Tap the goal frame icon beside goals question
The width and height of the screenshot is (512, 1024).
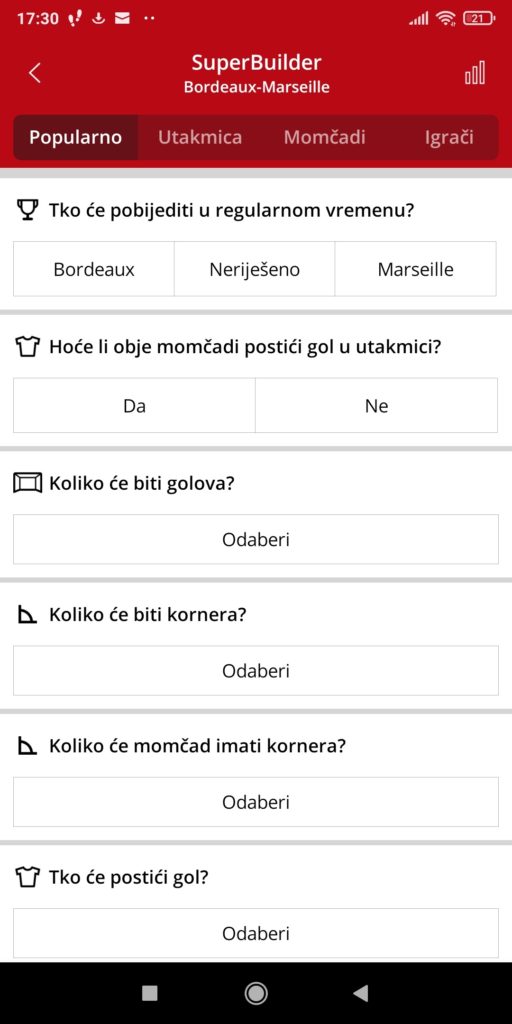point(27,484)
